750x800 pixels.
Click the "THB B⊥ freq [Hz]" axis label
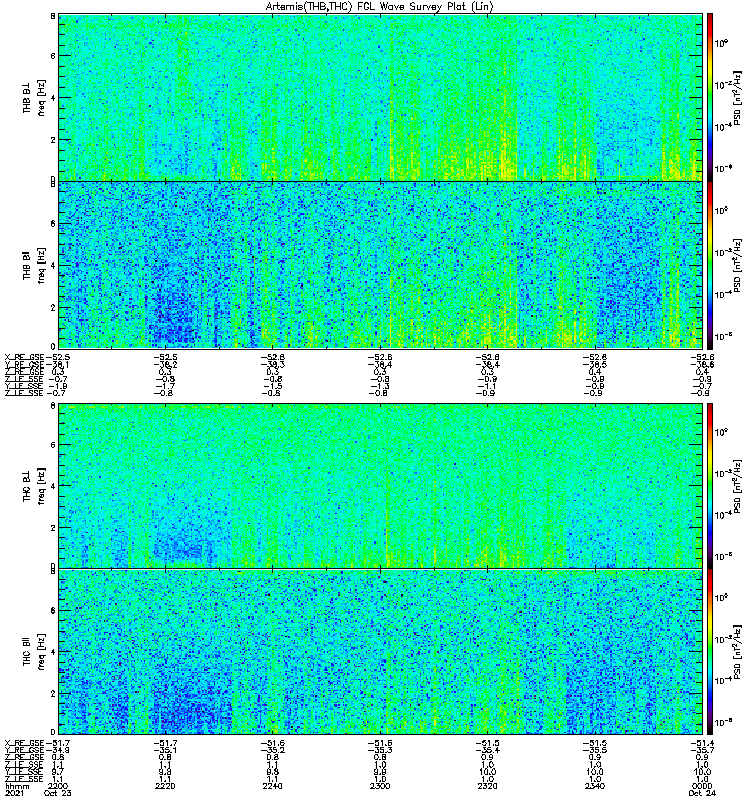(34, 97)
